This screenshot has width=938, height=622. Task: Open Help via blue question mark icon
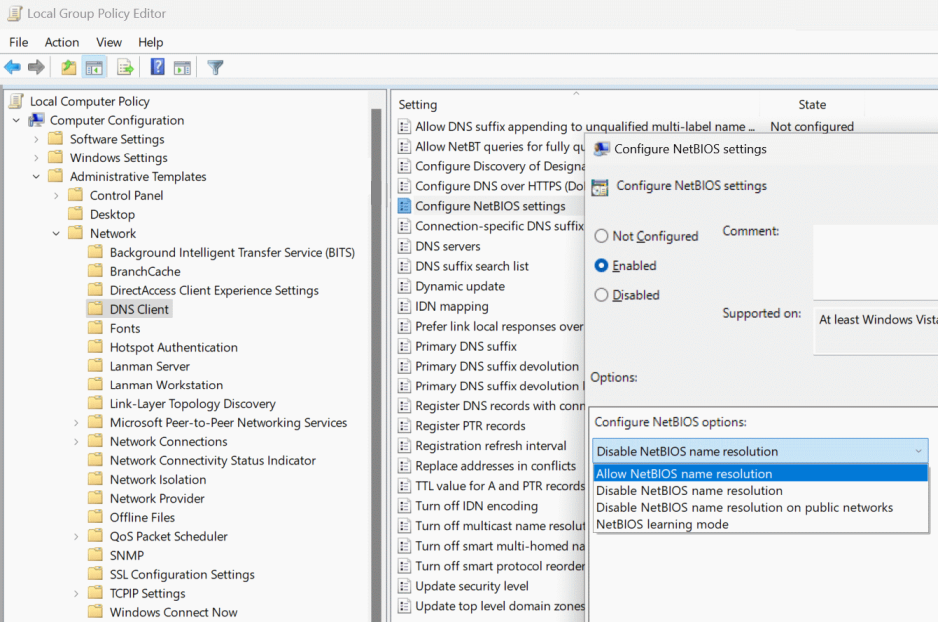157,68
